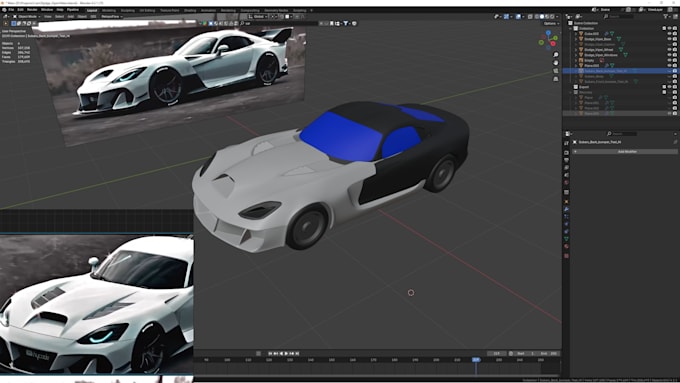Hide Dodge_Viper_Base with its eye icon
The height and width of the screenshot is (383, 680).
click(669, 39)
